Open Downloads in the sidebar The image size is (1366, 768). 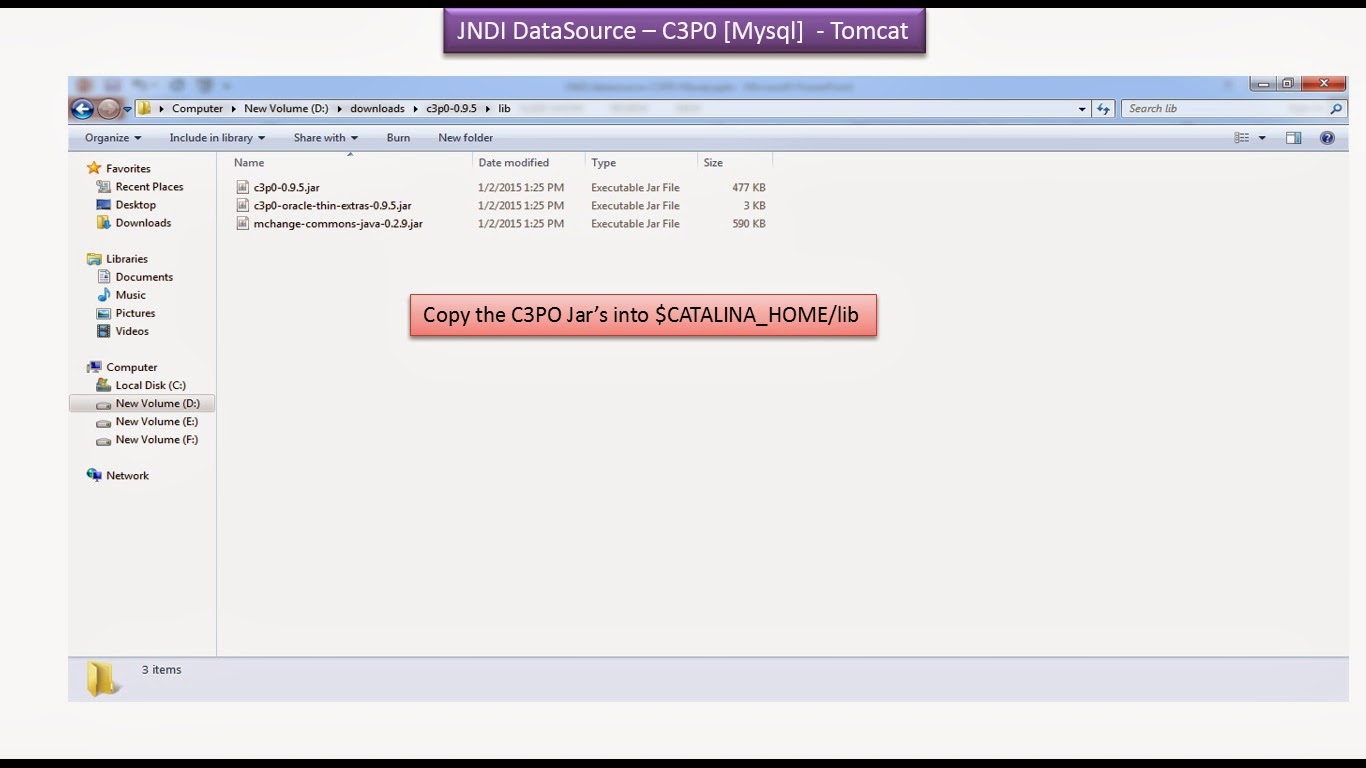coord(143,223)
